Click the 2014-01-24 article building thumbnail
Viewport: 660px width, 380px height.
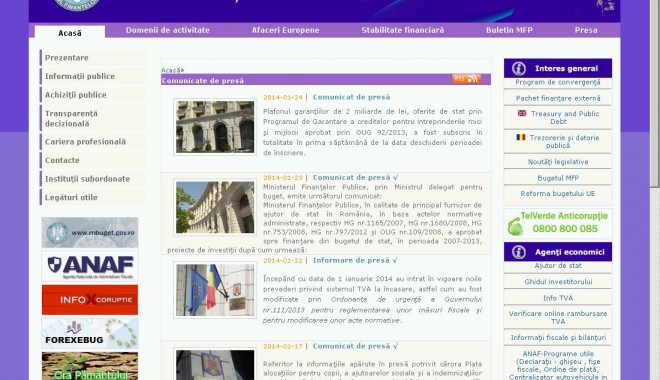(215, 127)
